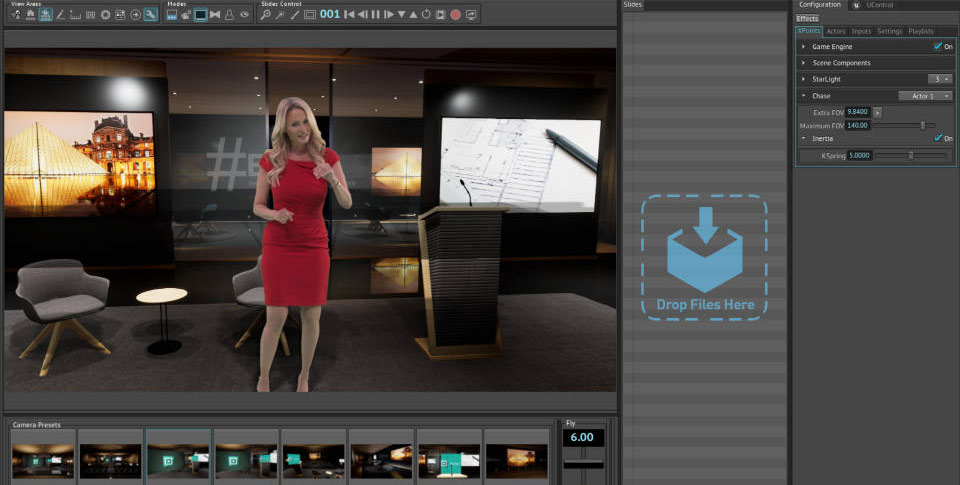Click the red record button
The width and height of the screenshot is (960, 485).
456,15
